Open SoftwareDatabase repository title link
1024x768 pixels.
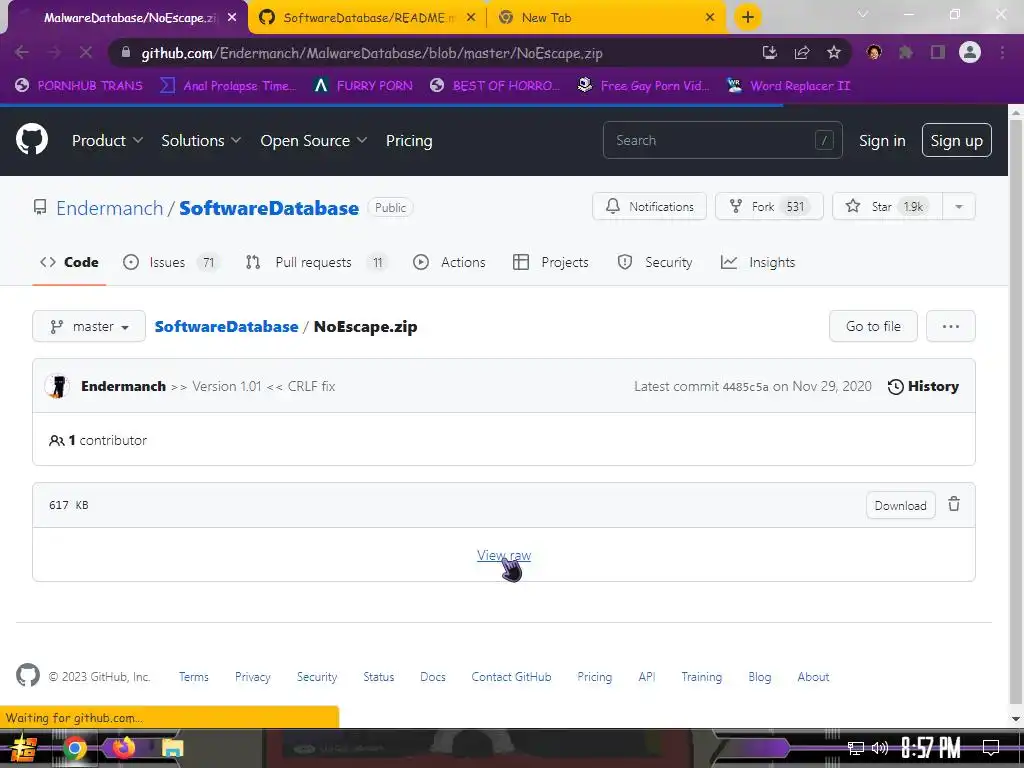(268, 208)
